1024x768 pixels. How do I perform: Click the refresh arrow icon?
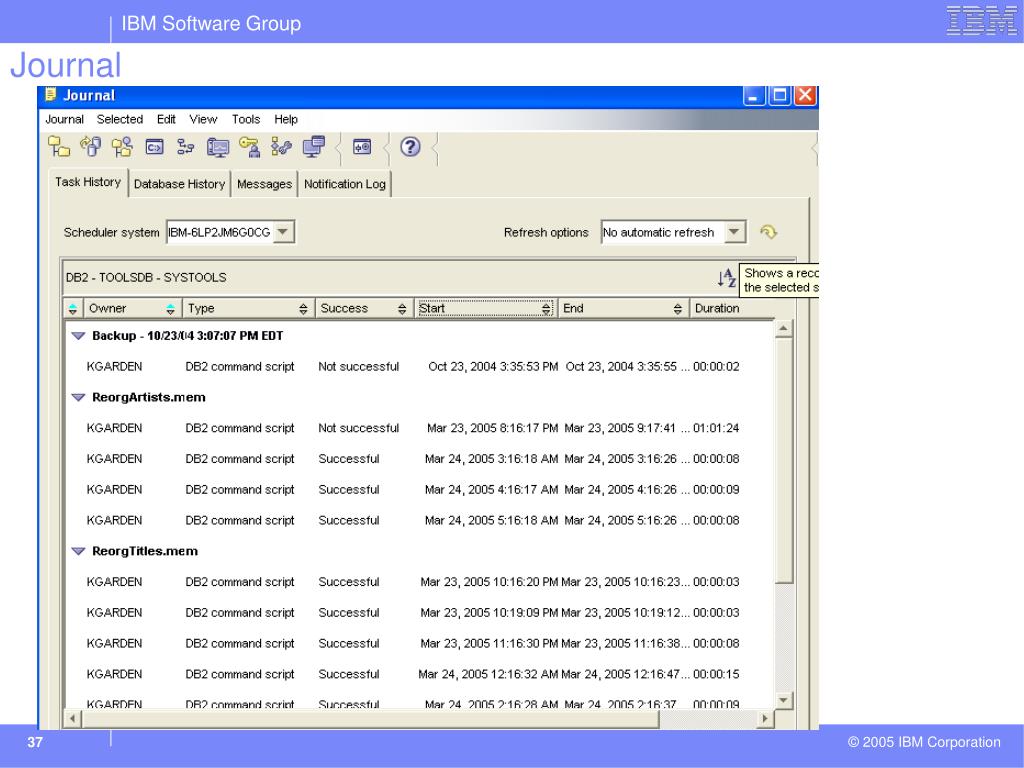click(768, 232)
